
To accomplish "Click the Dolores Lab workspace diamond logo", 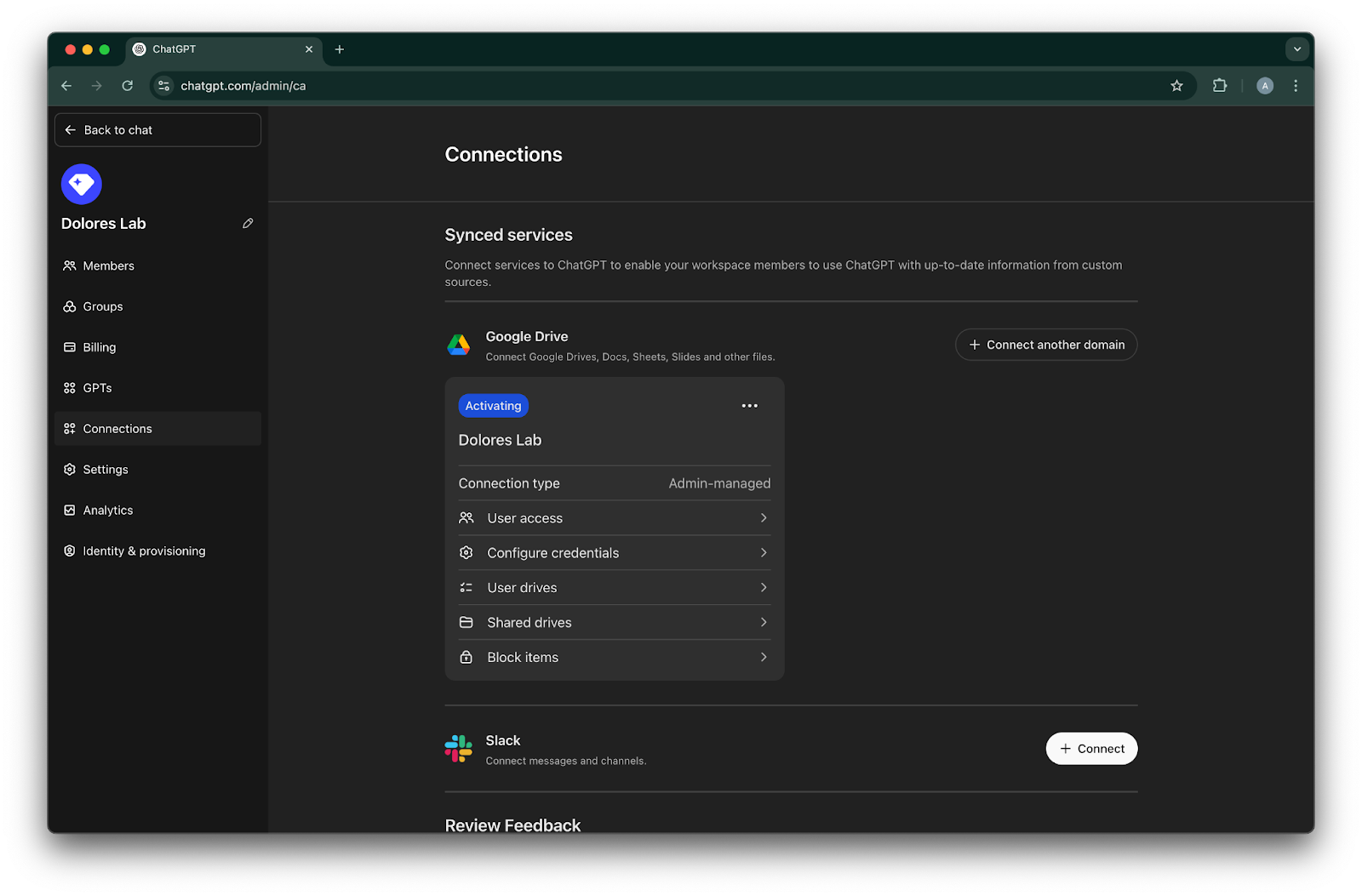I will point(82,184).
